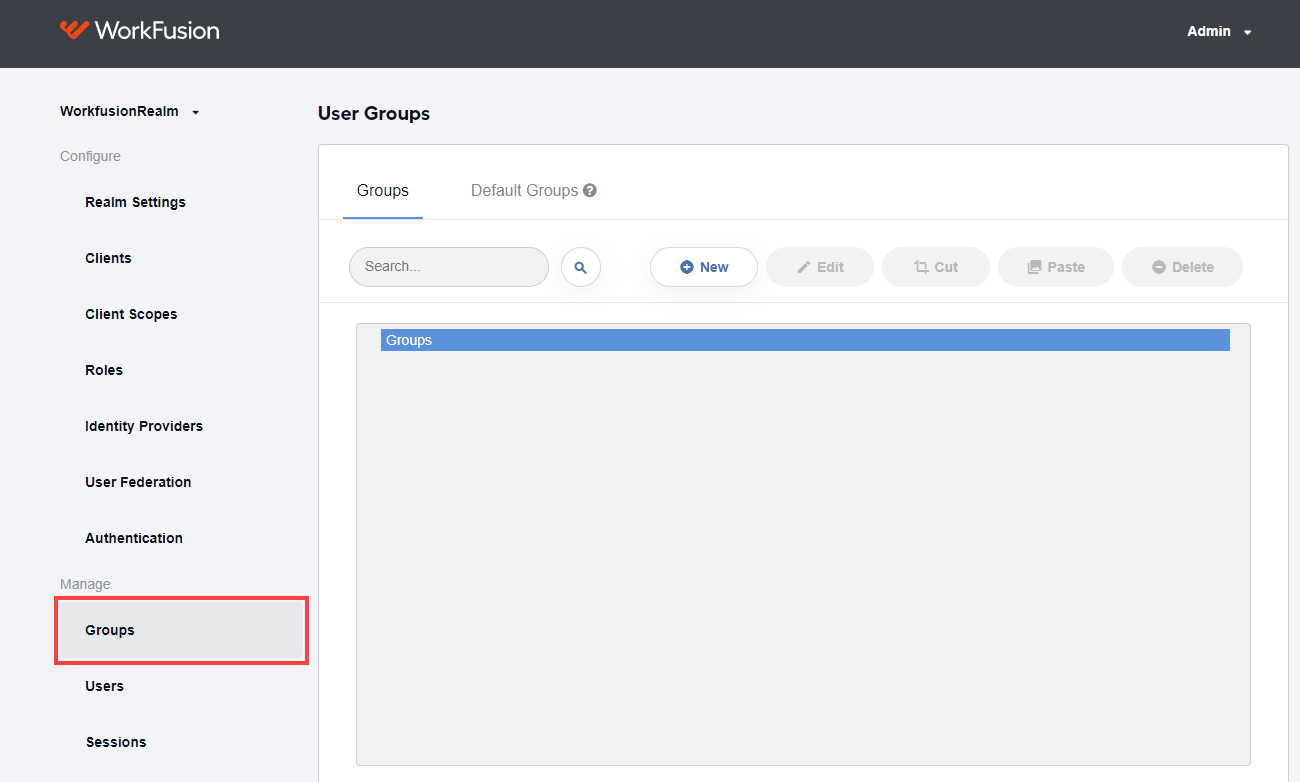Click the search magnifier button
Screen dimensions: 1300x782
581,267
